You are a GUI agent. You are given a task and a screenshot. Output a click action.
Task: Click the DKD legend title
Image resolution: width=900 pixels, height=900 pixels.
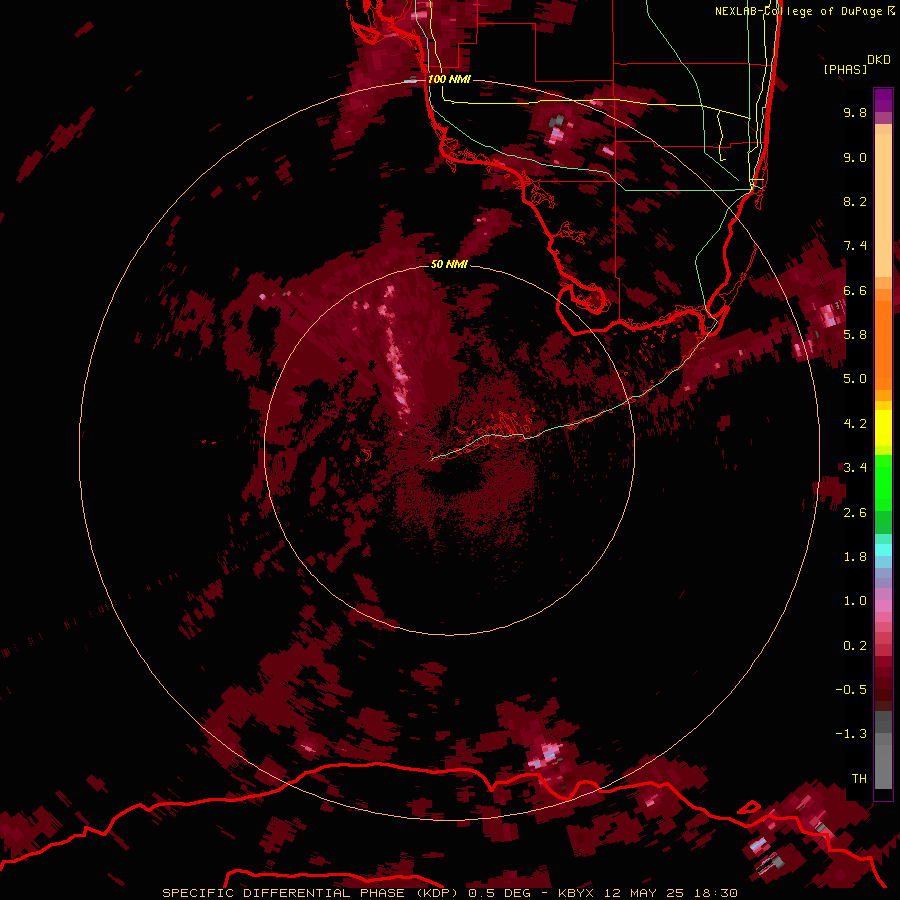coord(879,60)
